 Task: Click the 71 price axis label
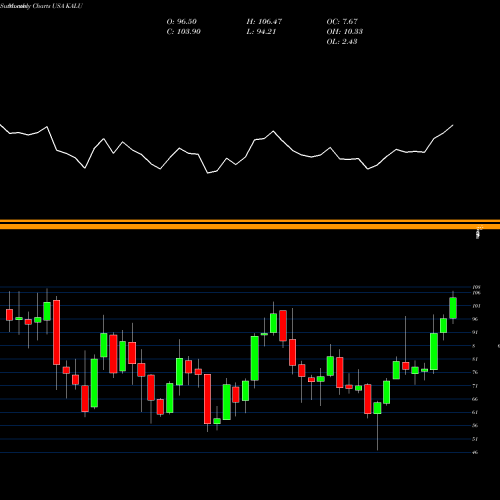click(x=476, y=386)
